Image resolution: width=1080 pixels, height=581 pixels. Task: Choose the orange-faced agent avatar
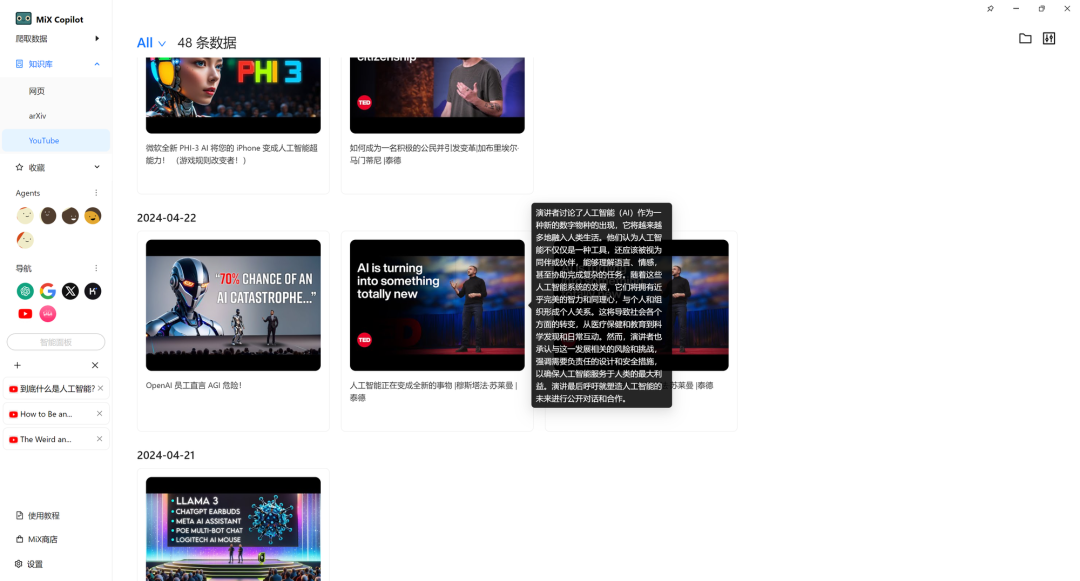(x=93, y=215)
